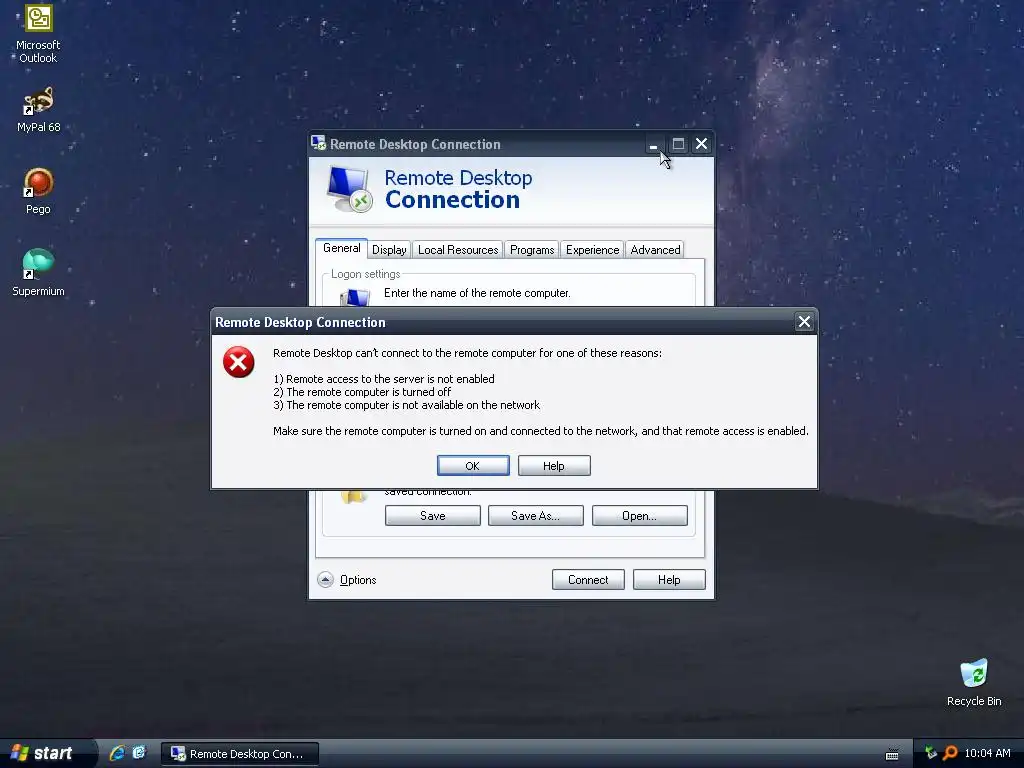Close the Remote Desktop Connection main window
Viewport: 1024px width, 768px height.
(x=701, y=144)
